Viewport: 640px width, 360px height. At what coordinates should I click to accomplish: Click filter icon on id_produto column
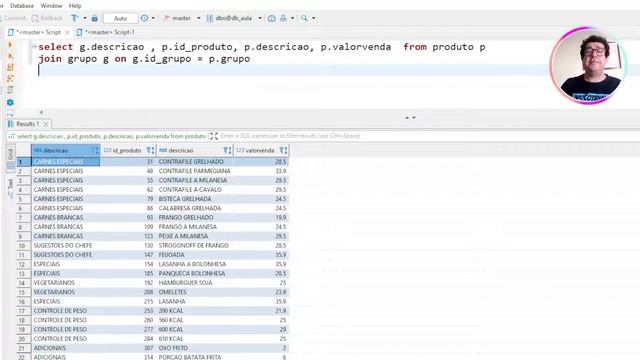150,150
